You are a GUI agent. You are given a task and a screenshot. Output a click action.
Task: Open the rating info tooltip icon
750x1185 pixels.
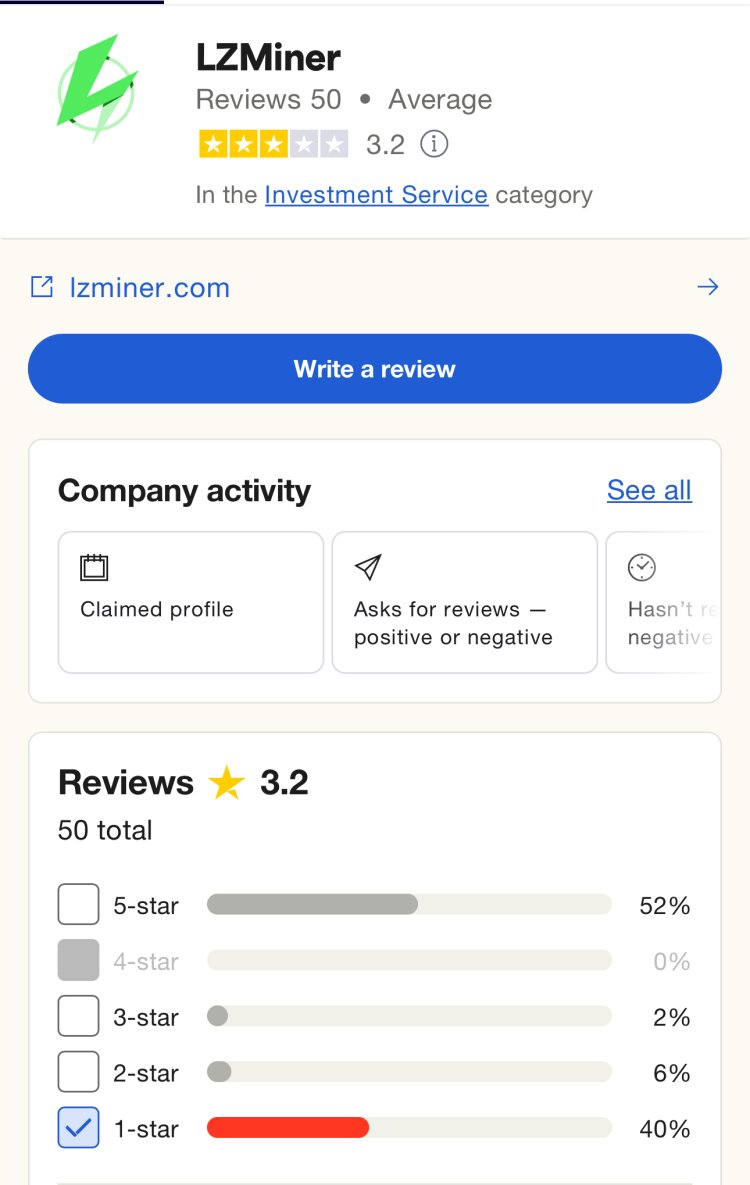click(432, 144)
